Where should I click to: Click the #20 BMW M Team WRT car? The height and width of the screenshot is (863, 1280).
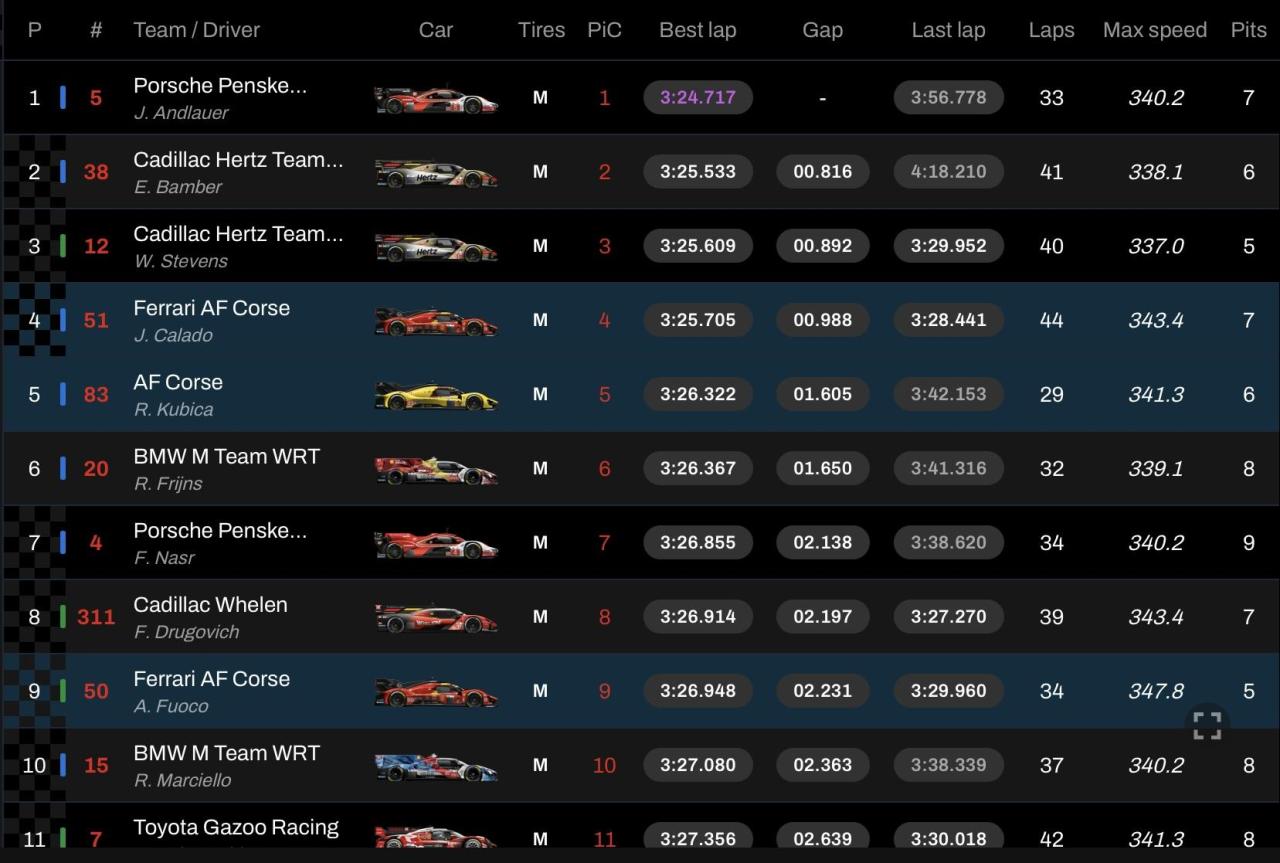tap(435, 470)
